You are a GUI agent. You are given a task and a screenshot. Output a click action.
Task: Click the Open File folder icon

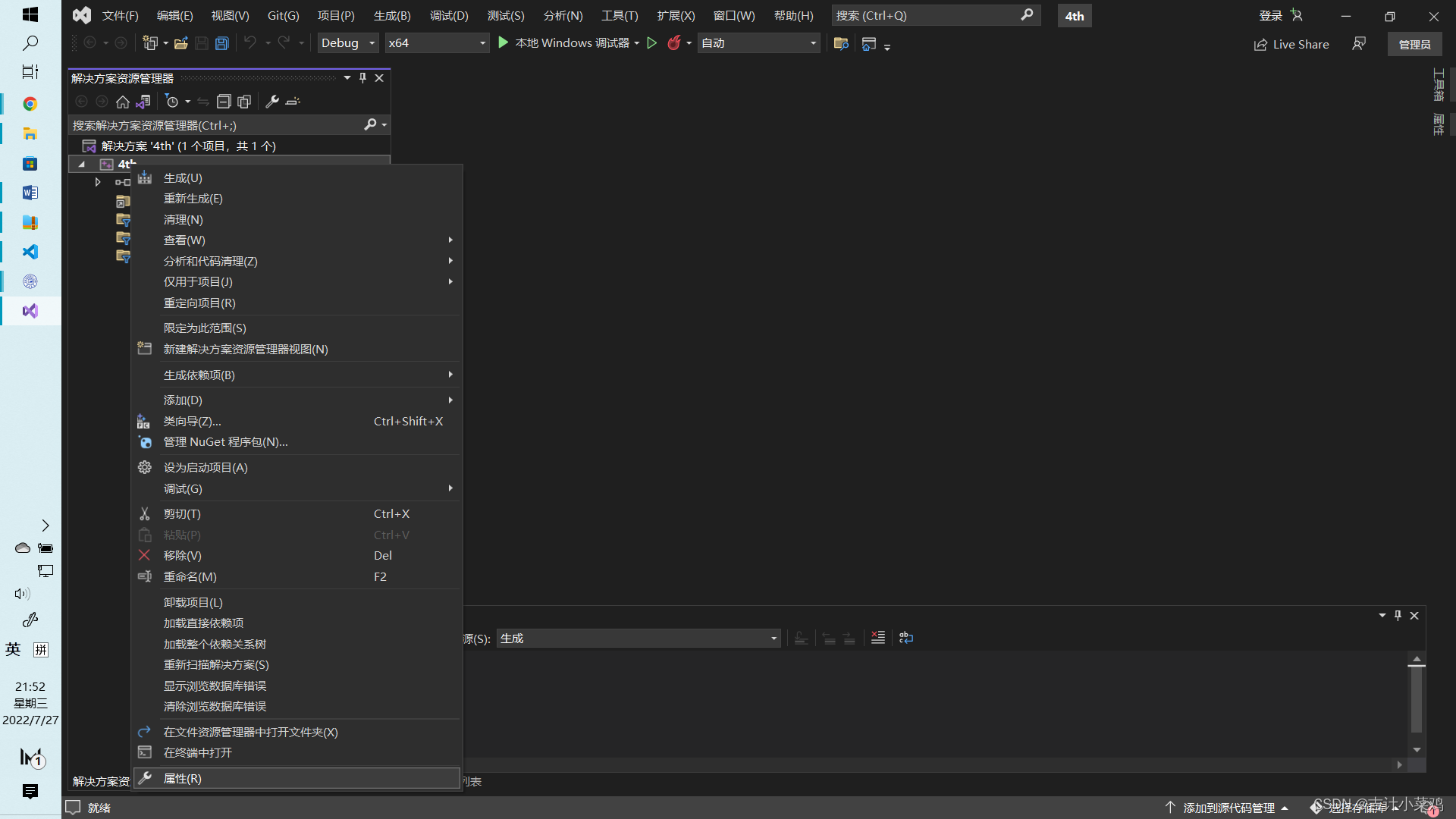180,43
